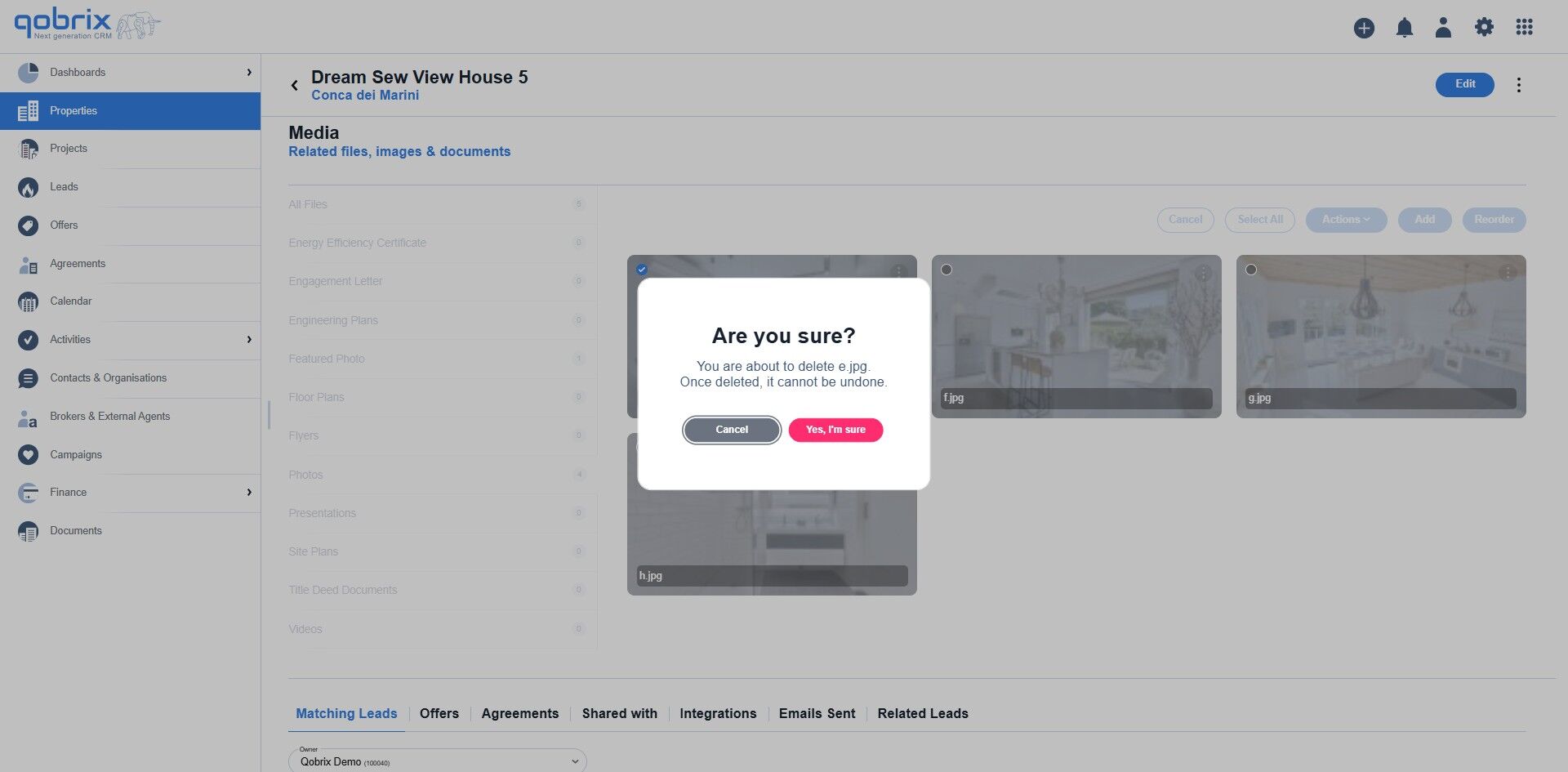Select the Floor Plans category
1568x772 pixels.
pos(442,397)
